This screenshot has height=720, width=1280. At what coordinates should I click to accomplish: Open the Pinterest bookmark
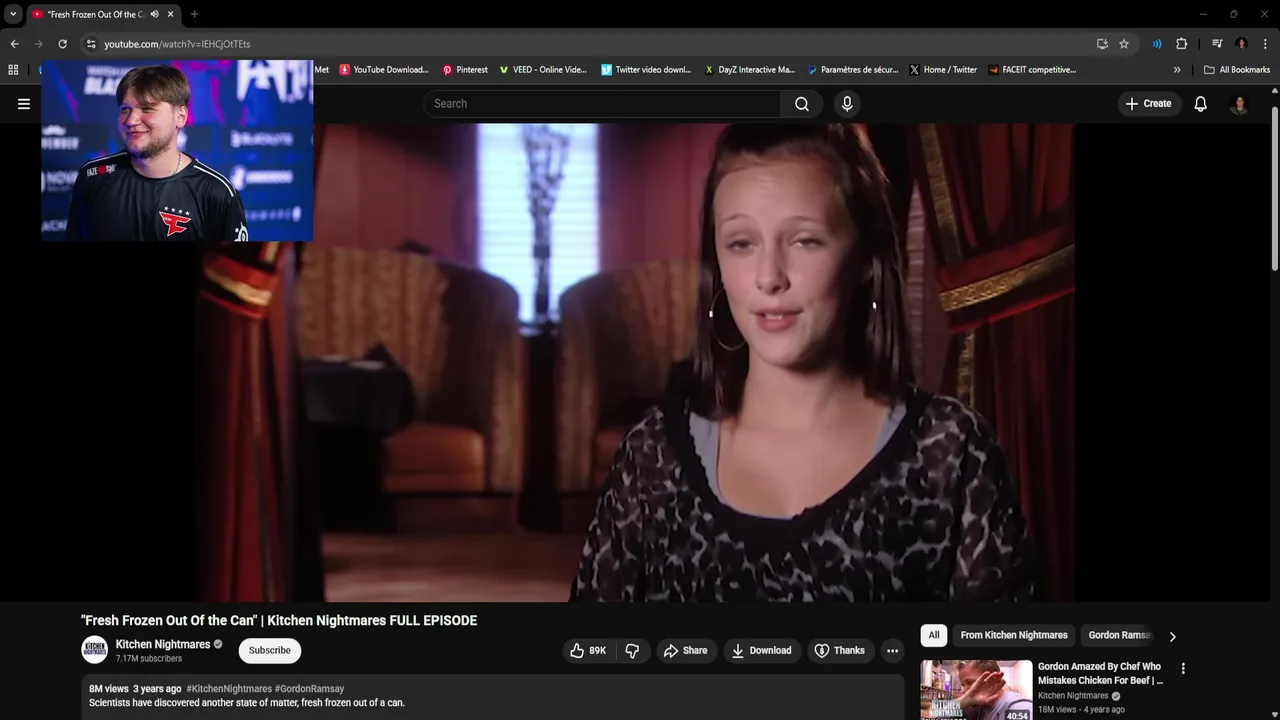pos(465,70)
